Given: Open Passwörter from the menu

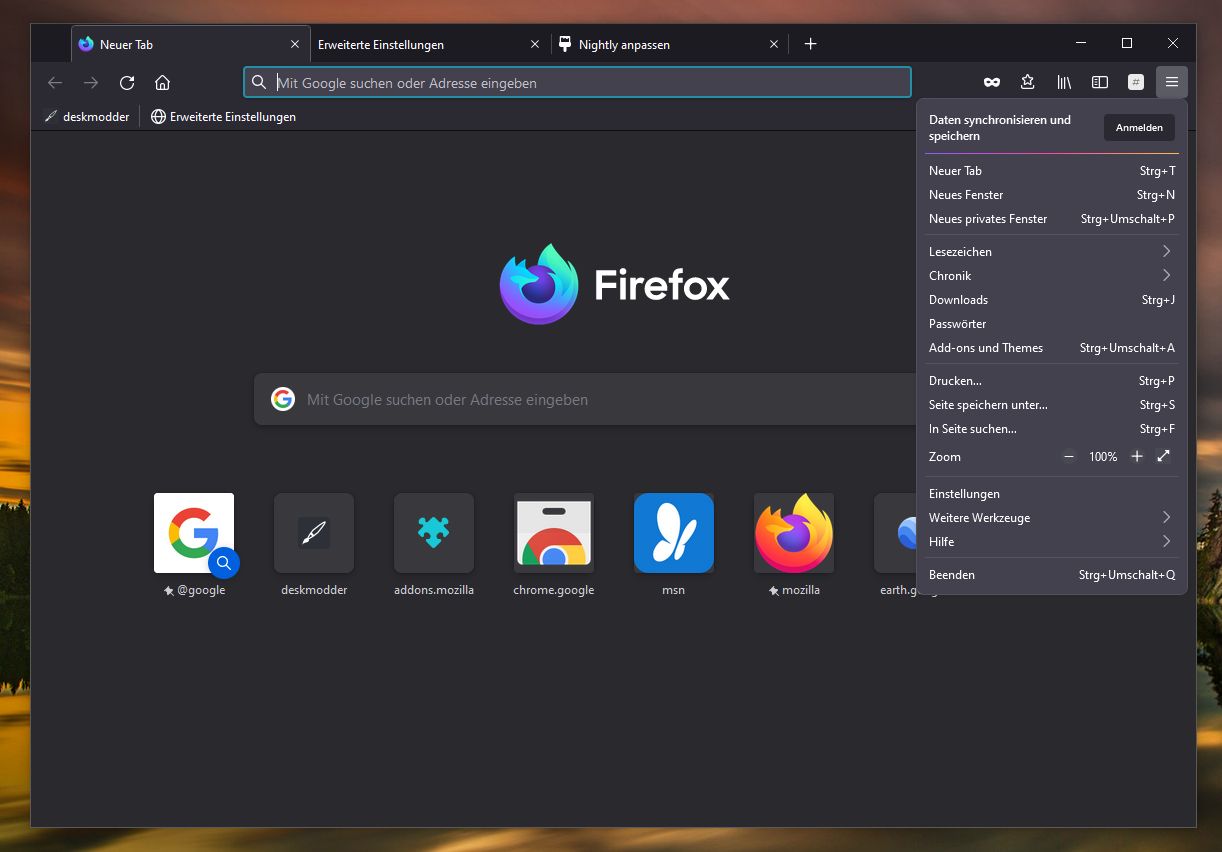Looking at the screenshot, I should (x=1051, y=324).
